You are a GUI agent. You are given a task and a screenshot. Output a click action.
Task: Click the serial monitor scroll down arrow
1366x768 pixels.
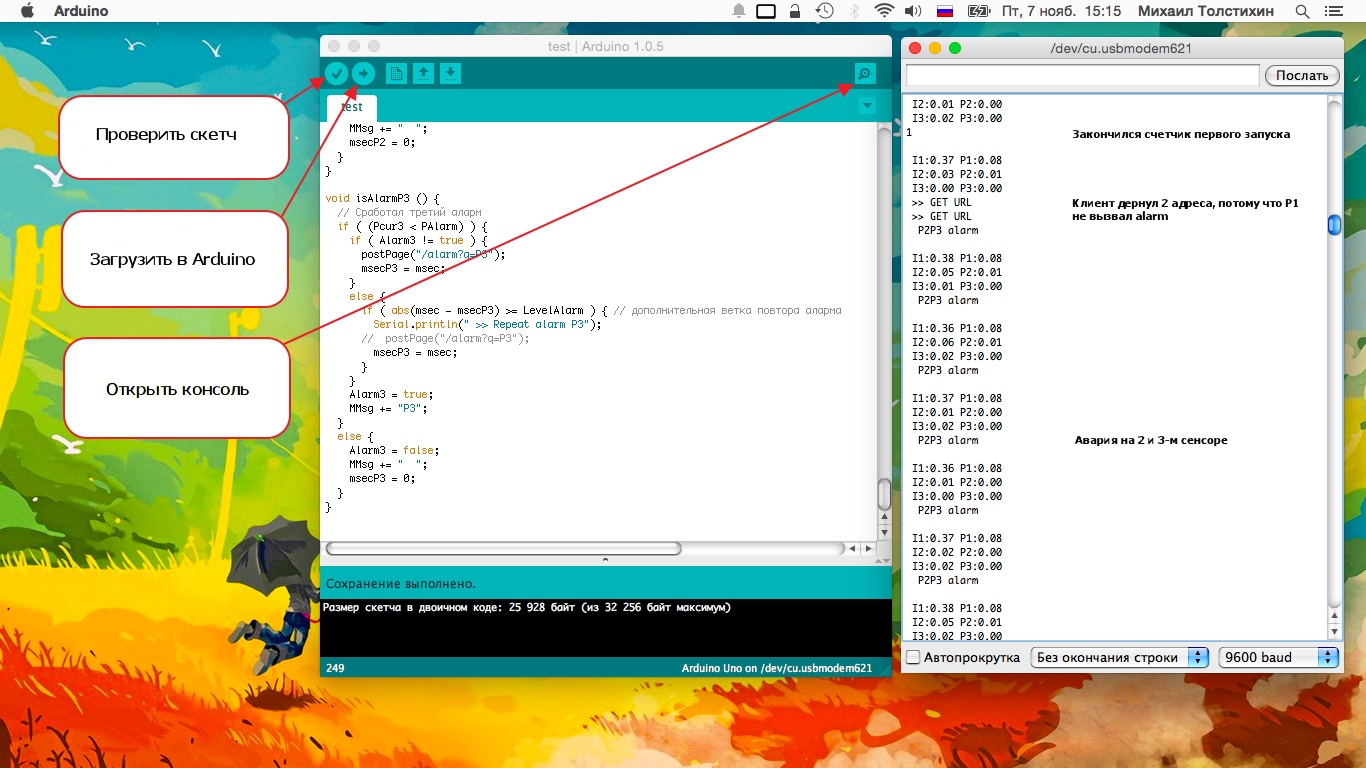(1334, 631)
